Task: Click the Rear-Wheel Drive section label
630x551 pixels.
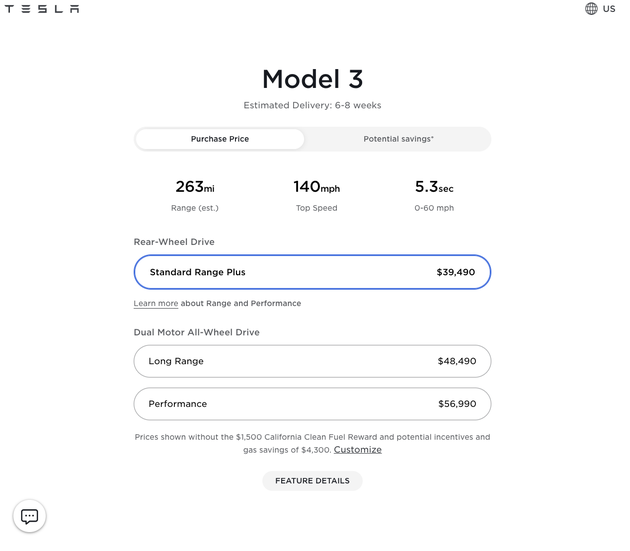Action: pyautogui.click(x=174, y=242)
